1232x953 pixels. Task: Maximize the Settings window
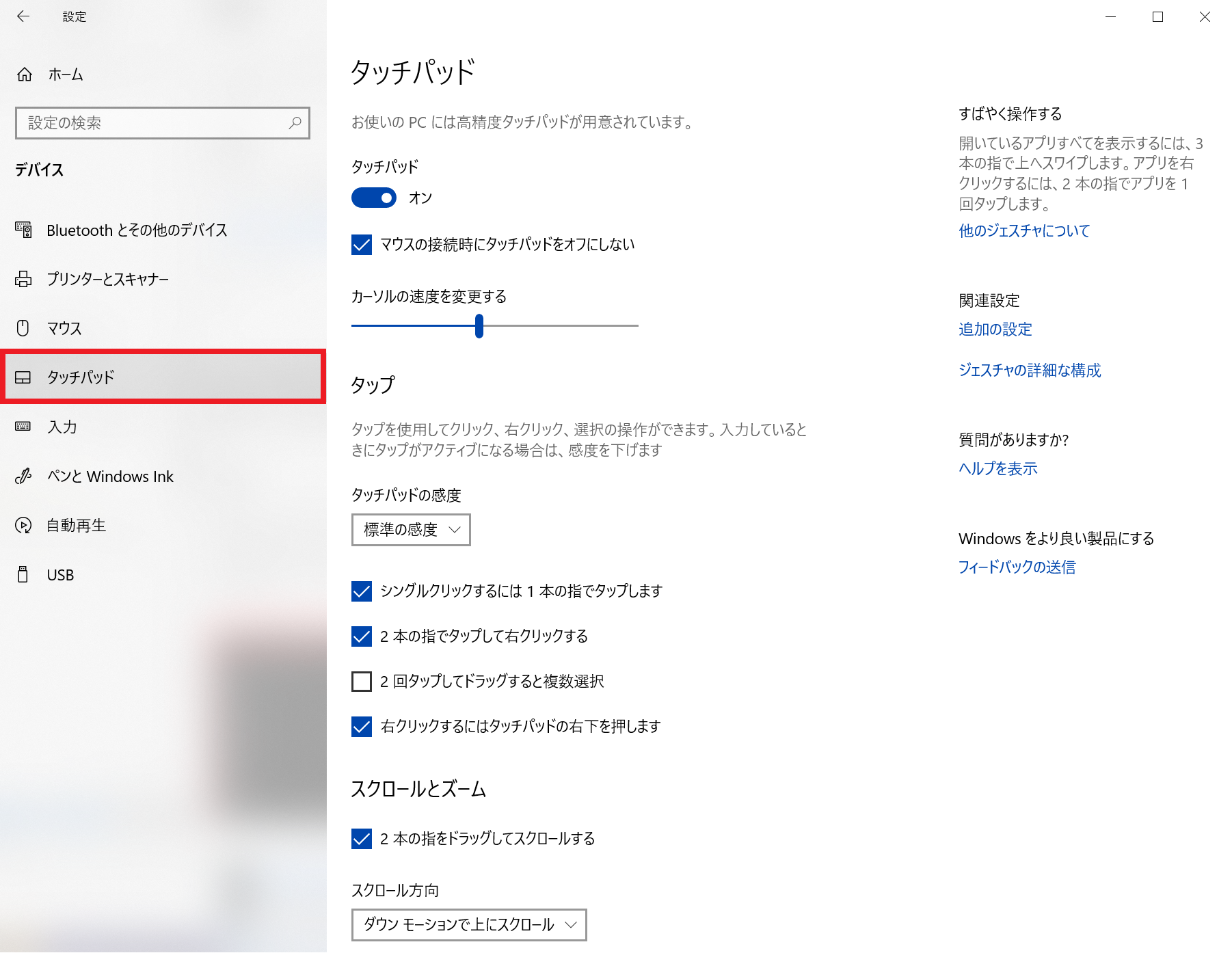click(x=1157, y=16)
